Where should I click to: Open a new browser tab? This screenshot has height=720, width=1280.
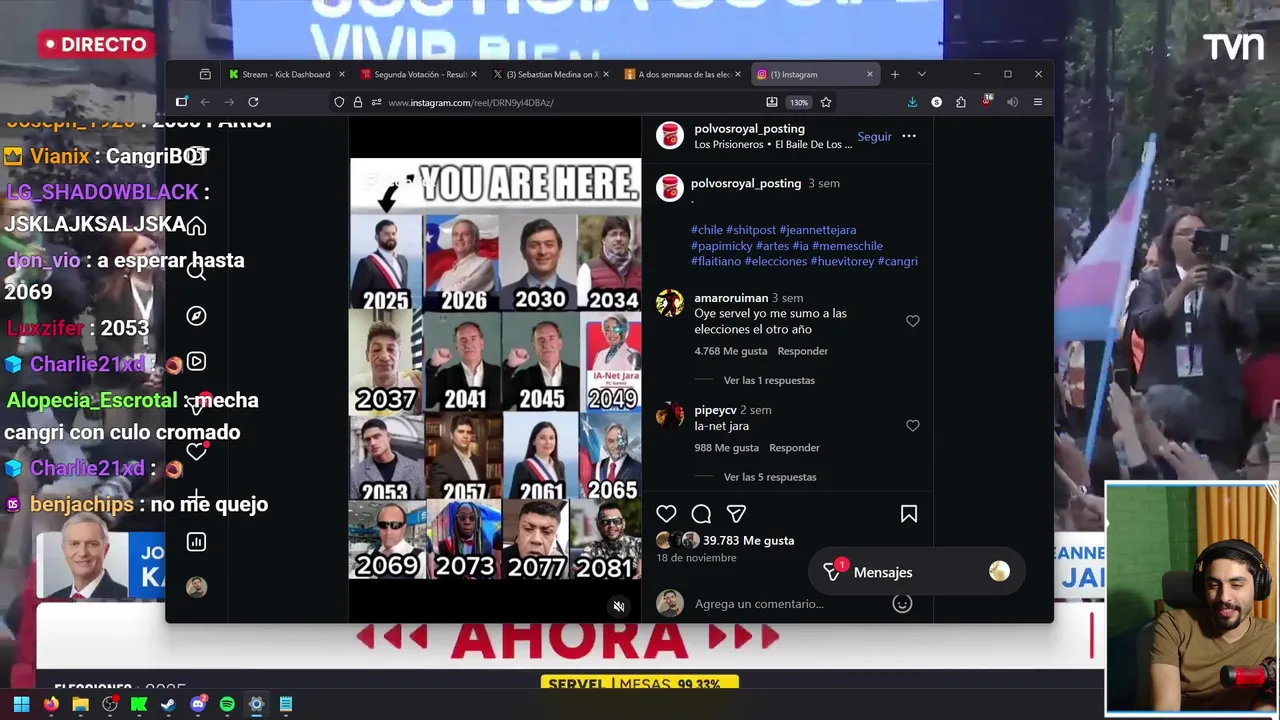pos(895,74)
